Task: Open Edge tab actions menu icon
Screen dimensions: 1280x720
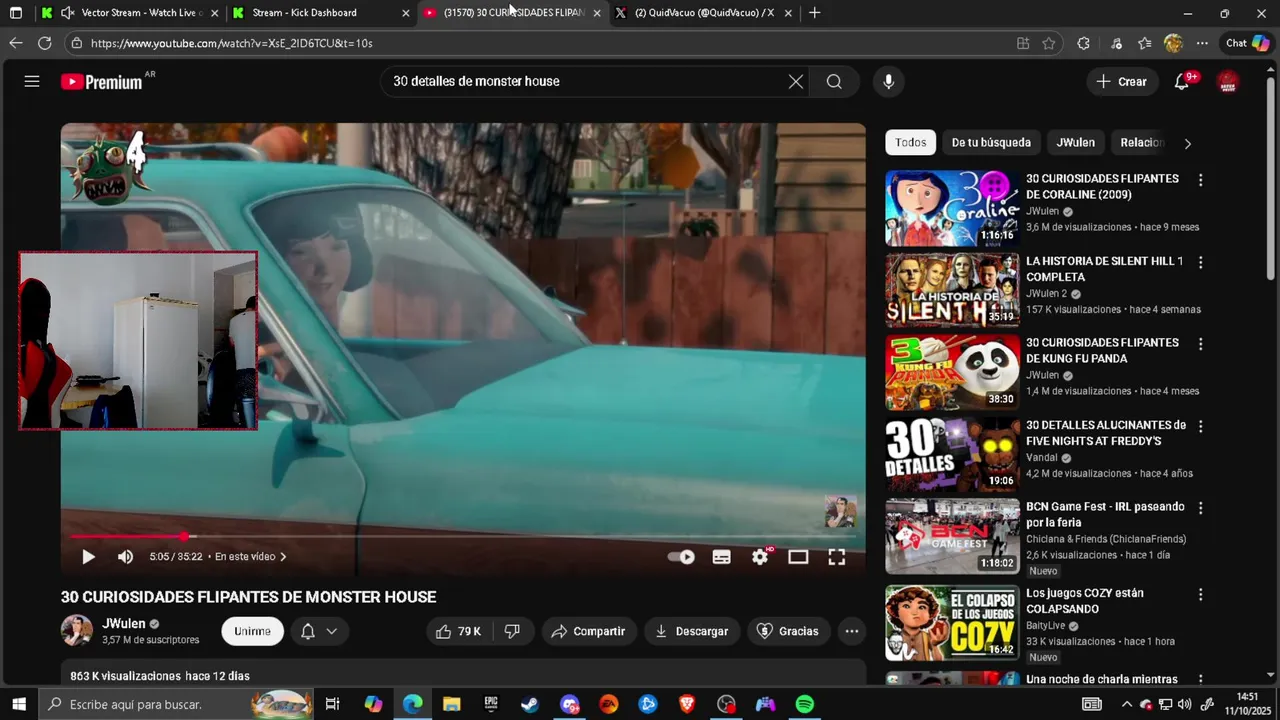Action: click(x=15, y=13)
